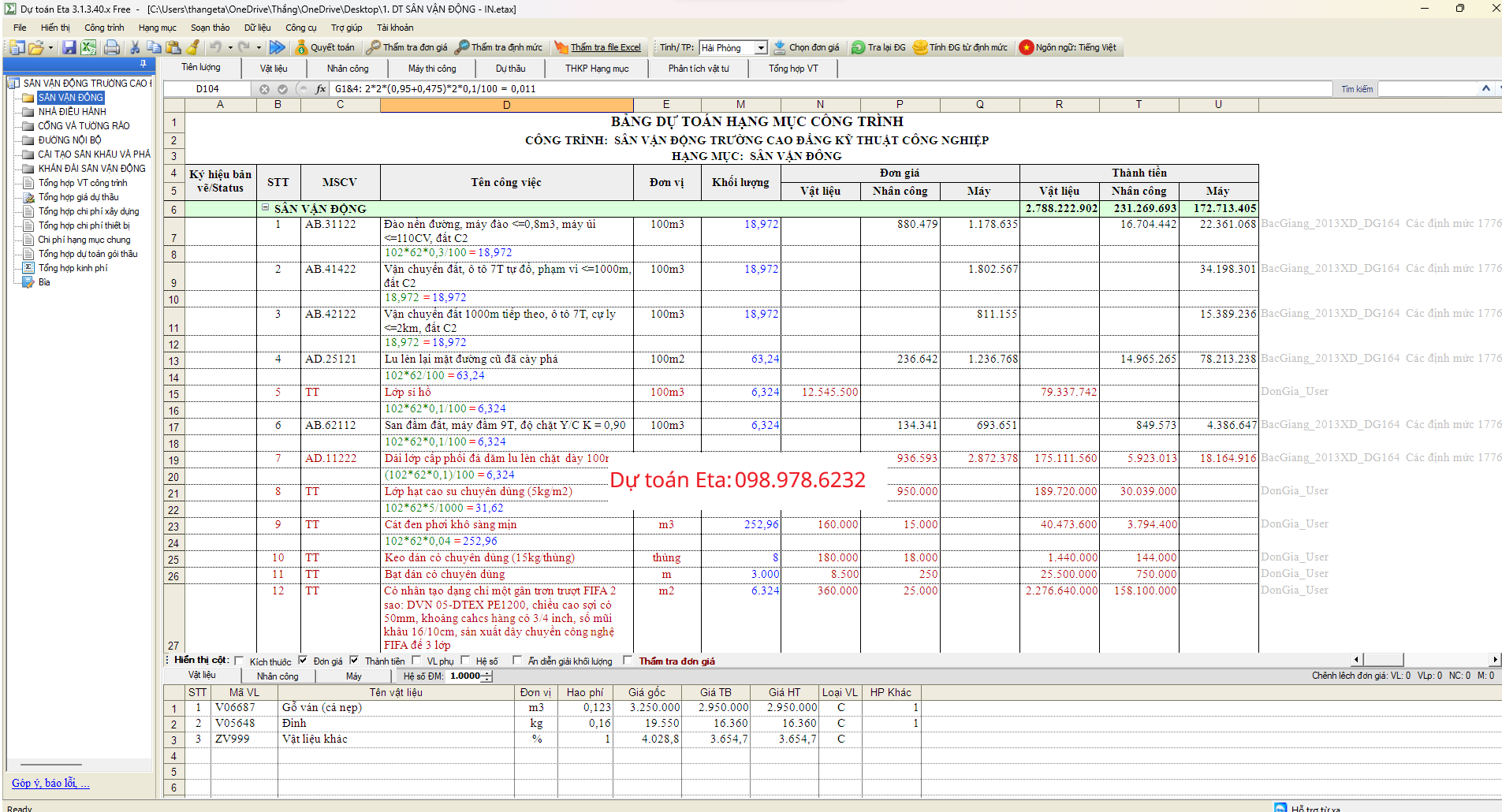Click the Cut (scissors) toolbar icon
1502x812 pixels.
[135, 47]
